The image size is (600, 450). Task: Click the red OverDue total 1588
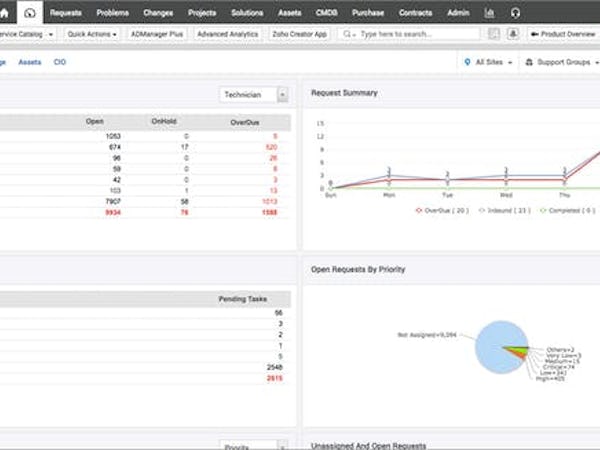270,212
